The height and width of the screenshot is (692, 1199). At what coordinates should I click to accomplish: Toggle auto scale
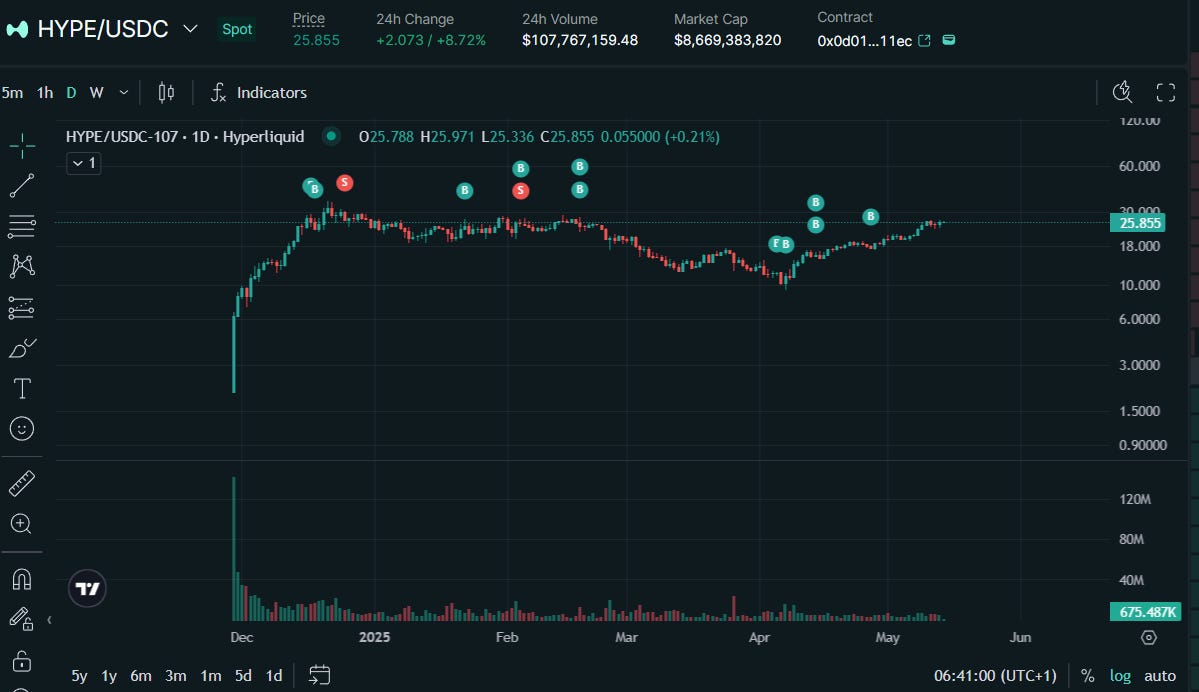(x=1159, y=676)
